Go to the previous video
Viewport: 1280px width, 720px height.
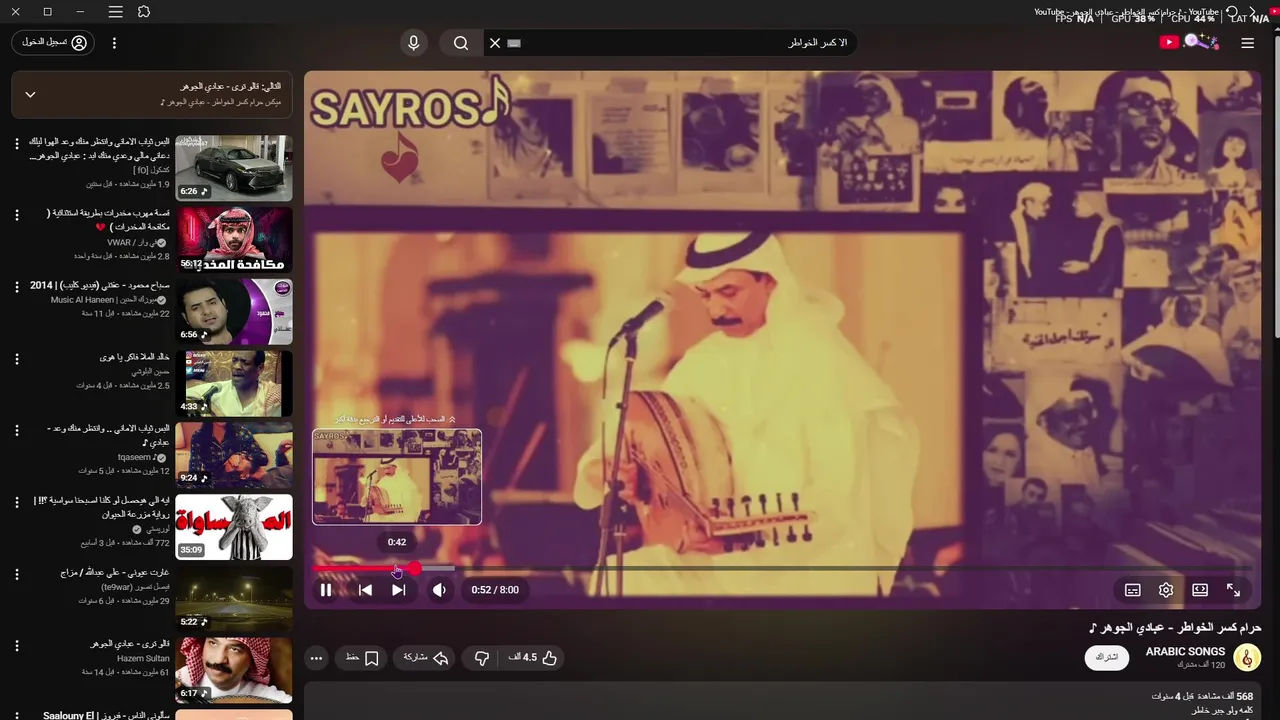pos(365,590)
